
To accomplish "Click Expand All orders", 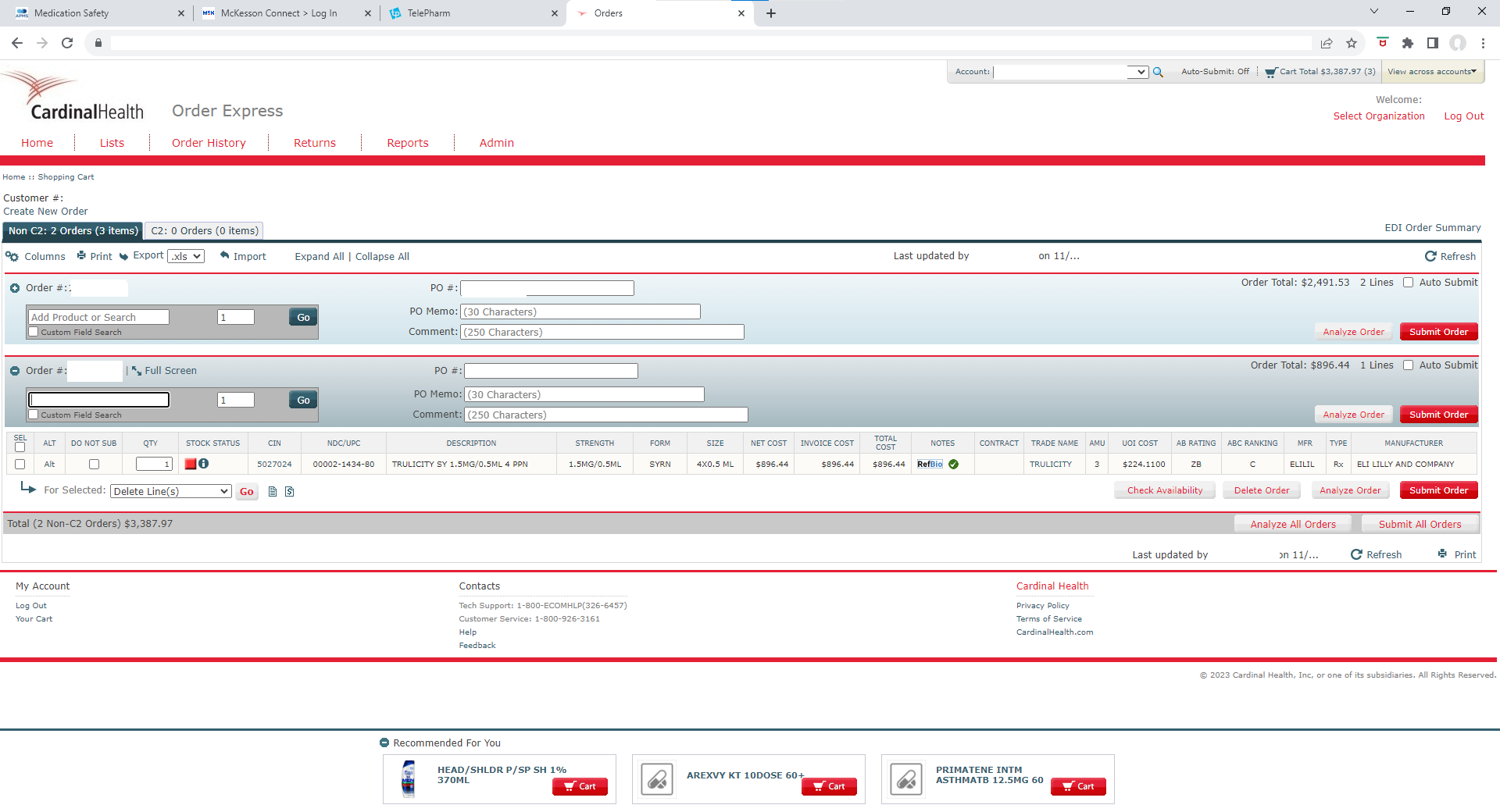I will coord(320,256).
